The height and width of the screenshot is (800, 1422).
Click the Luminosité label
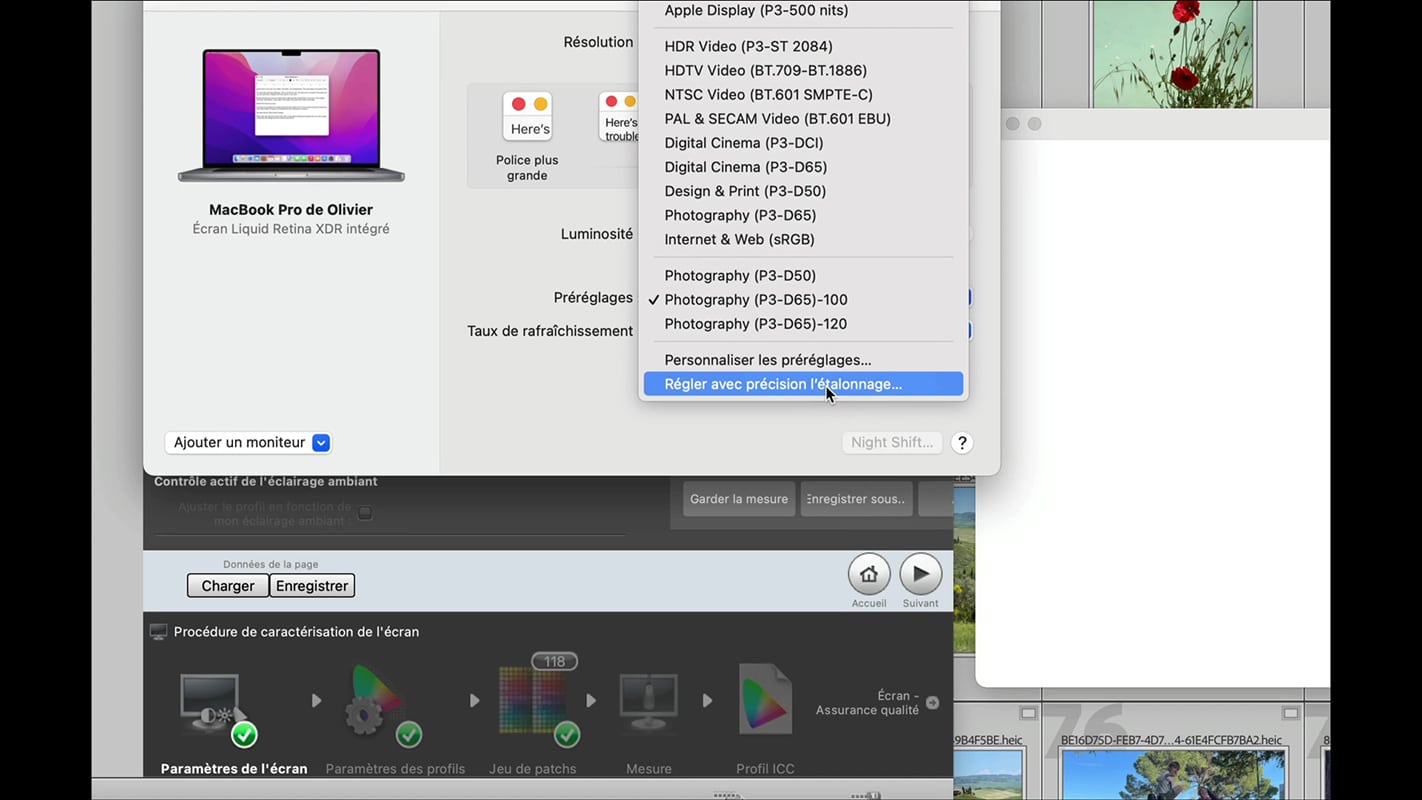[597, 234]
